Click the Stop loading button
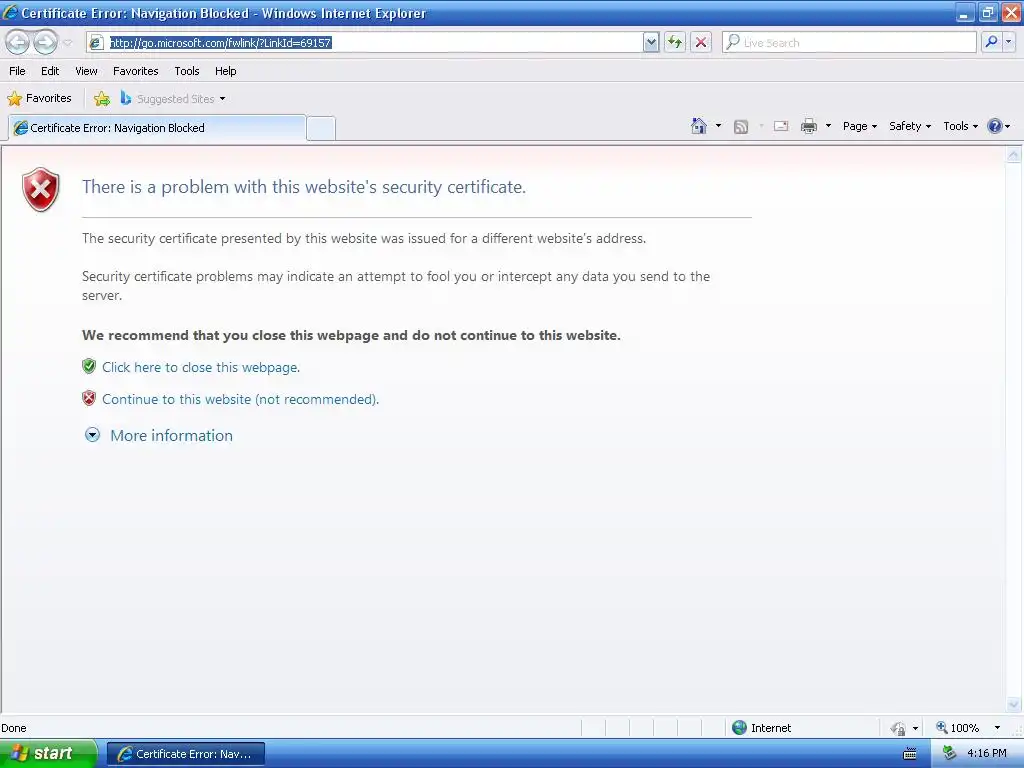The width and height of the screenshot is (1024, 768). [x=701, y=42]
